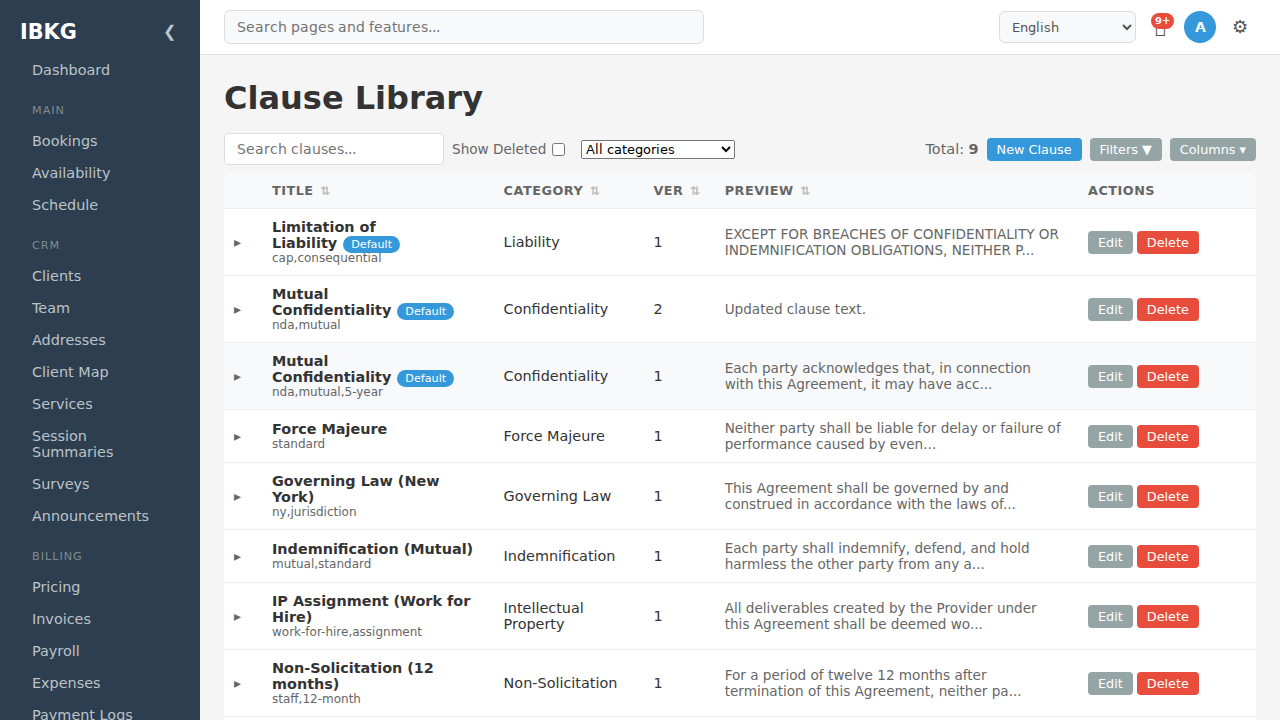The height and width of the screenshot is (720, 1280).
Task: Sort by the Ver column sort icon
Action: (695, 191)
